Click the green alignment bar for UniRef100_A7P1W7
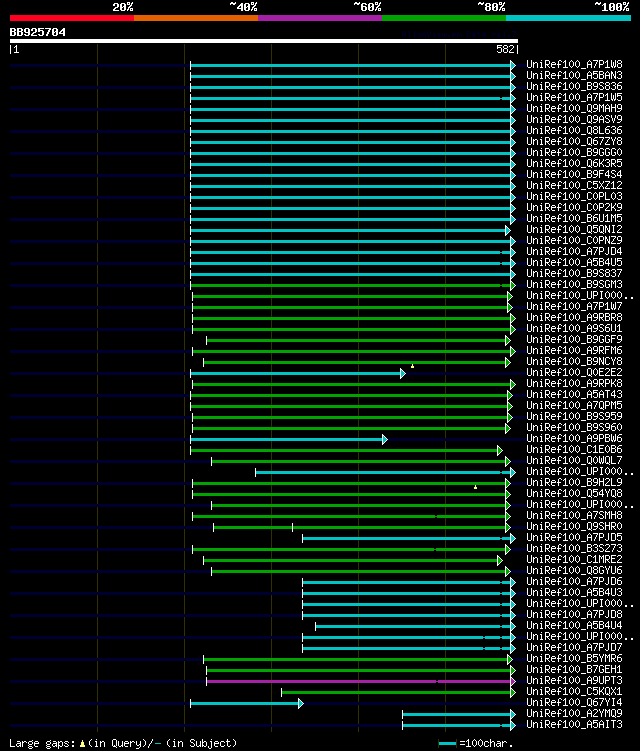This screenshot has width=640, height=751. [350, 307]
